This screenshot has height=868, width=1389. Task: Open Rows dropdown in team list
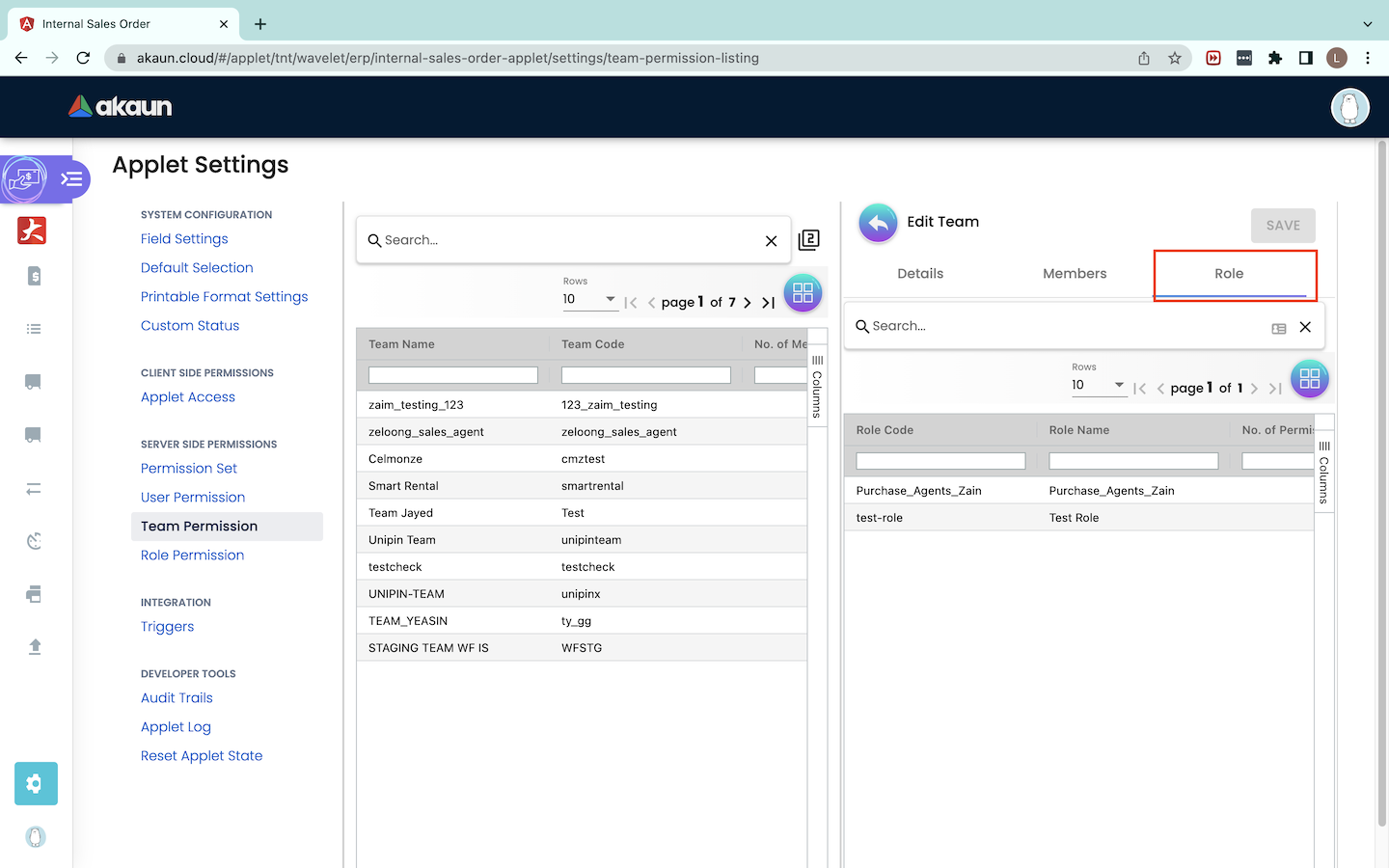pyautogui.click(x=589, y=300)
